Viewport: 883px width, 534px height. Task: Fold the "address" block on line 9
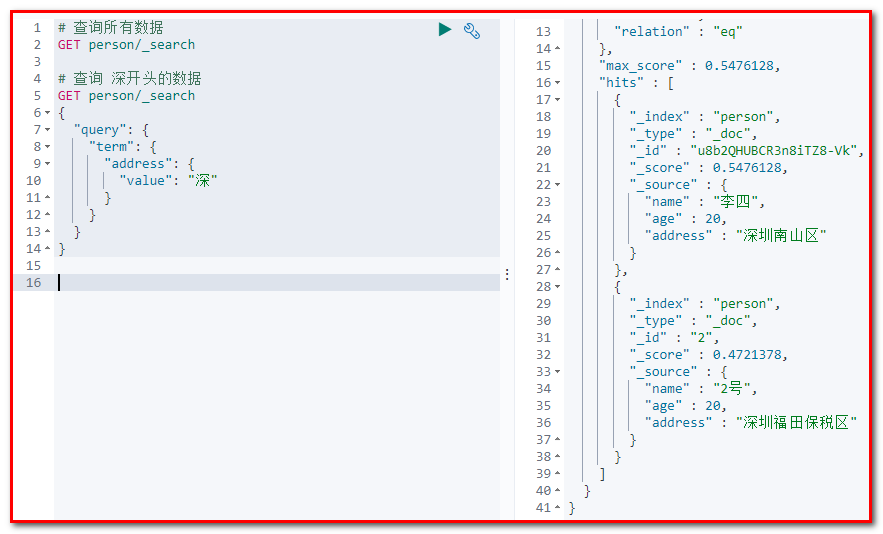[48, 164]
